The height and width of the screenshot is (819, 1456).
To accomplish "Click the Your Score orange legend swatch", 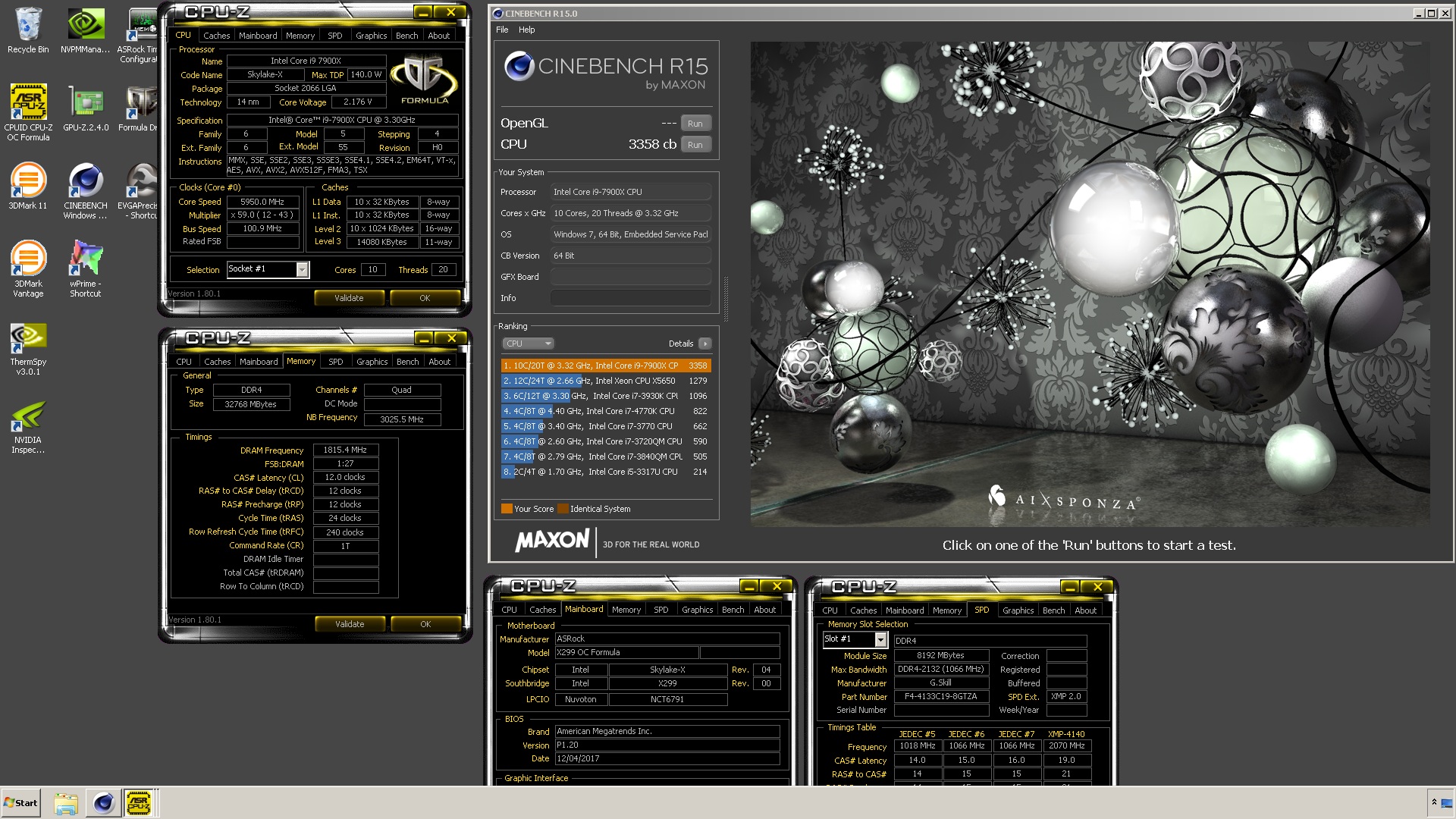I will tap(507, 509).
